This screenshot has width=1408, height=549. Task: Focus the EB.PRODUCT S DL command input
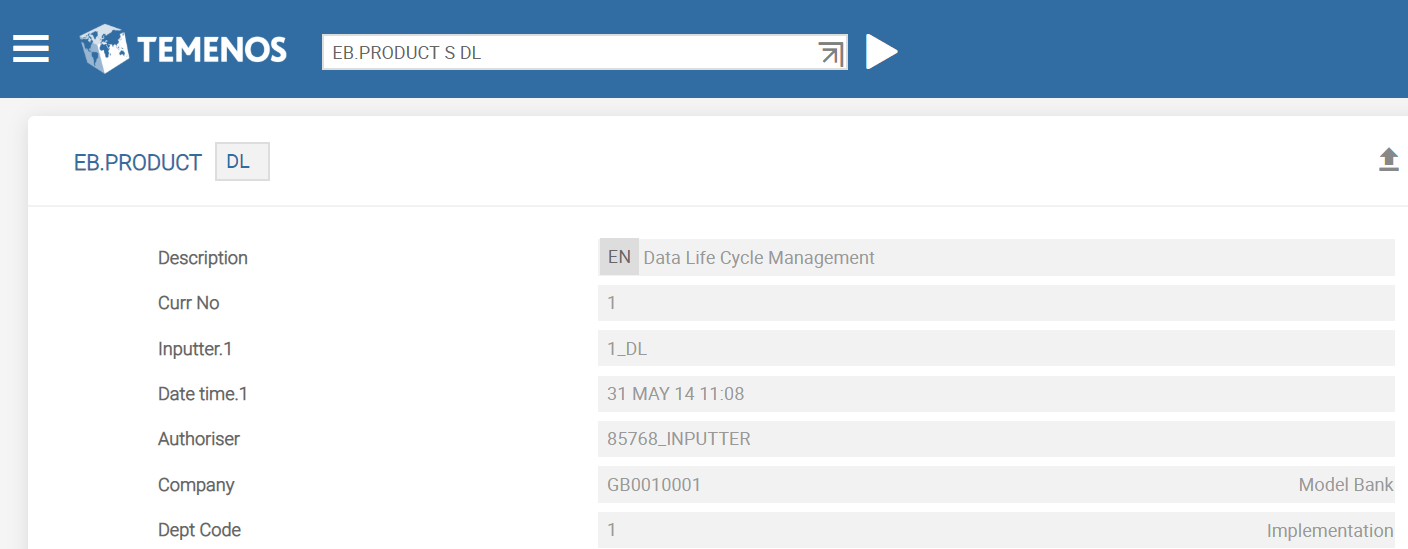pos(570,53)
